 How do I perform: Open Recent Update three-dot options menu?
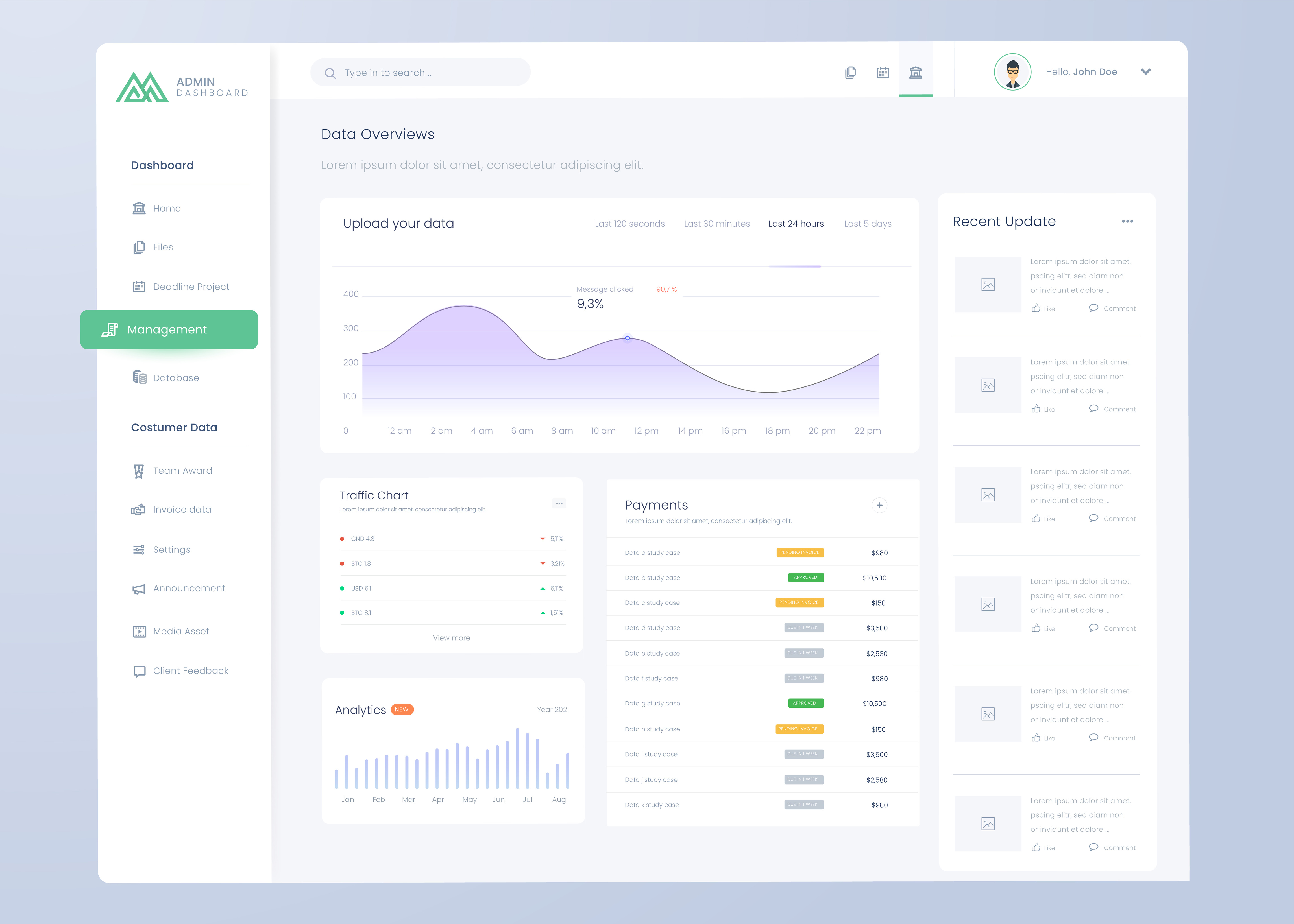[x=1127, y=221]
